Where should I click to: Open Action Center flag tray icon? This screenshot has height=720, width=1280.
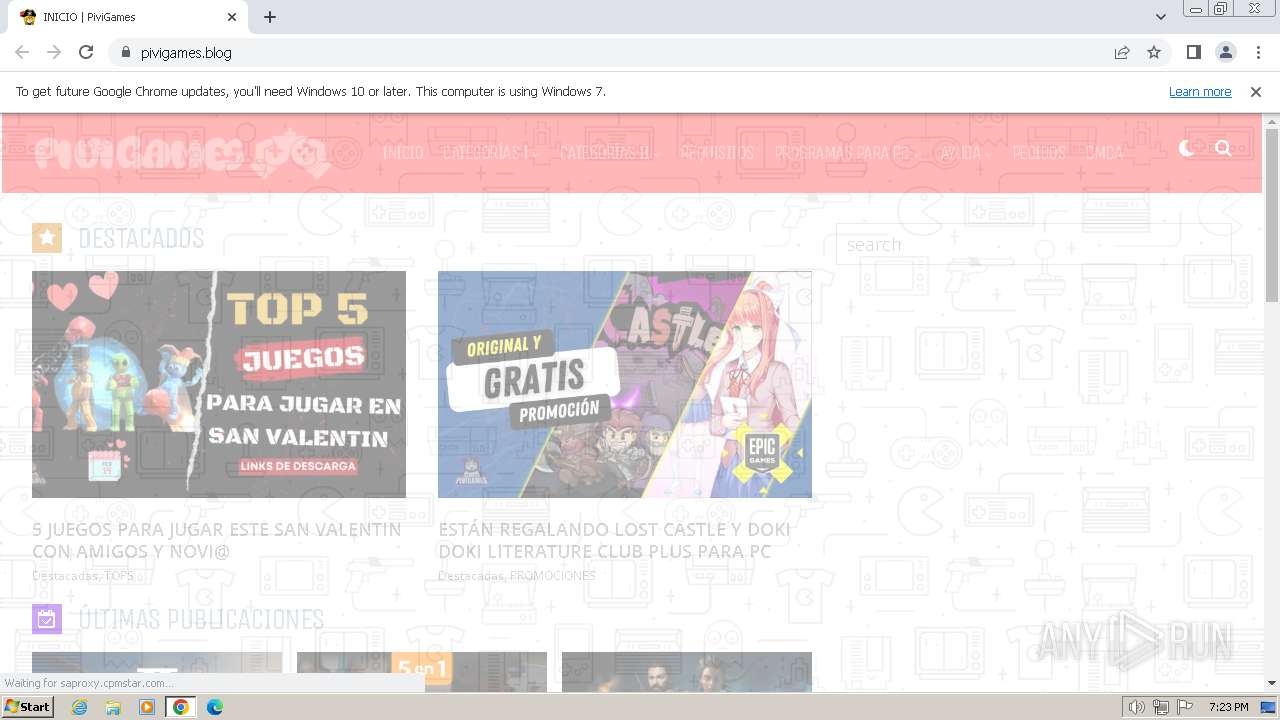(x=1185, y=707)
